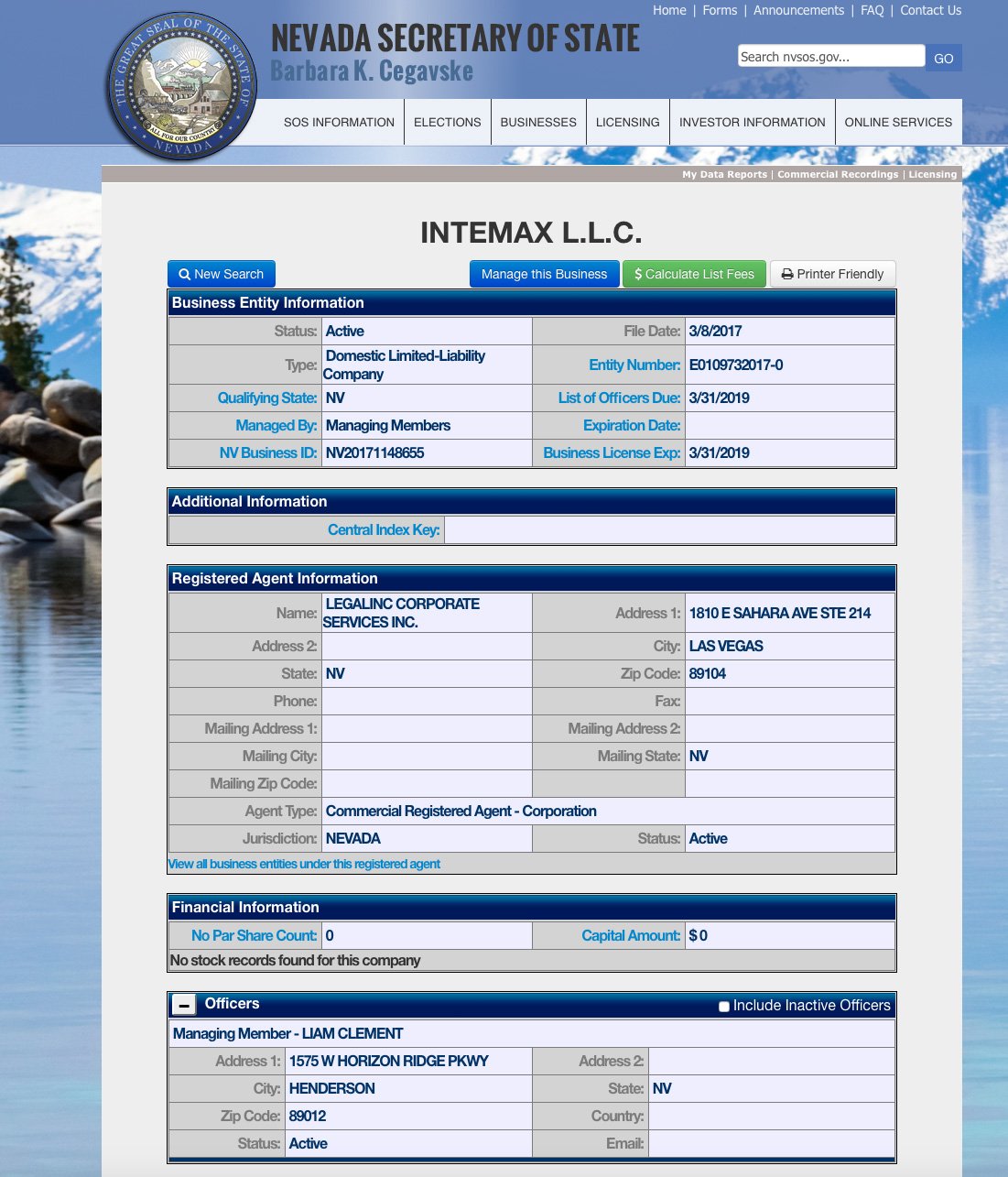Click file date 3/8/2017 value
Viewport: 1008px width, 1177px height.
715,331
